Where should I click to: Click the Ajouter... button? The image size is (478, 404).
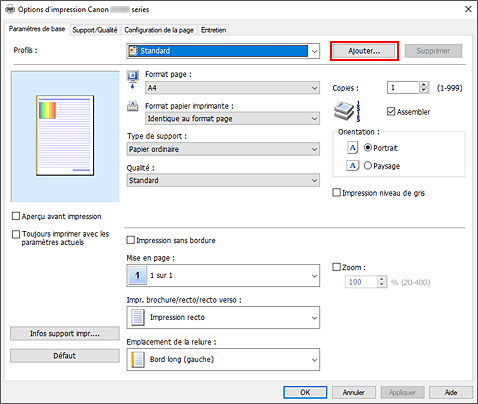[x=364, y=51]
